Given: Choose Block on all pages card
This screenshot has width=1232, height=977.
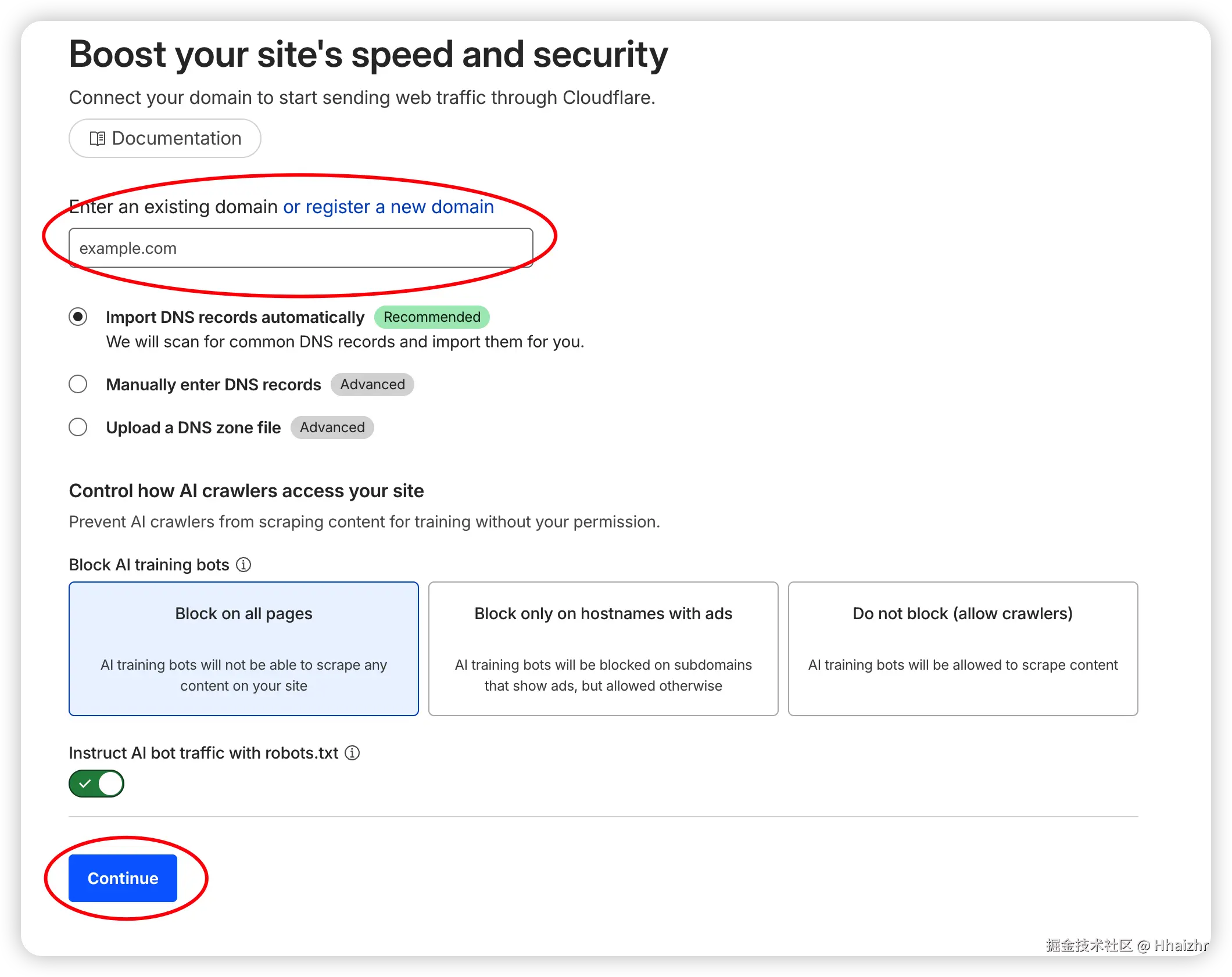Looking at the screenshot, I should 243,649.
